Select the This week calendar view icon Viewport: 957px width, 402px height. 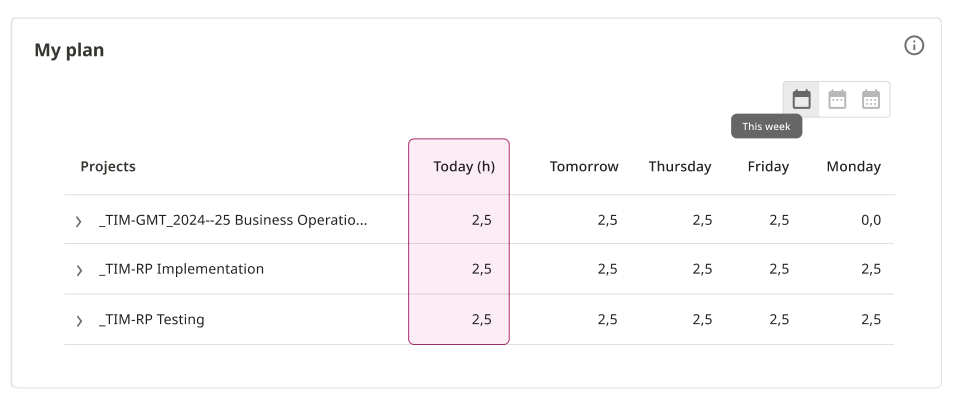pyautogui.click(x=801, y=99)
